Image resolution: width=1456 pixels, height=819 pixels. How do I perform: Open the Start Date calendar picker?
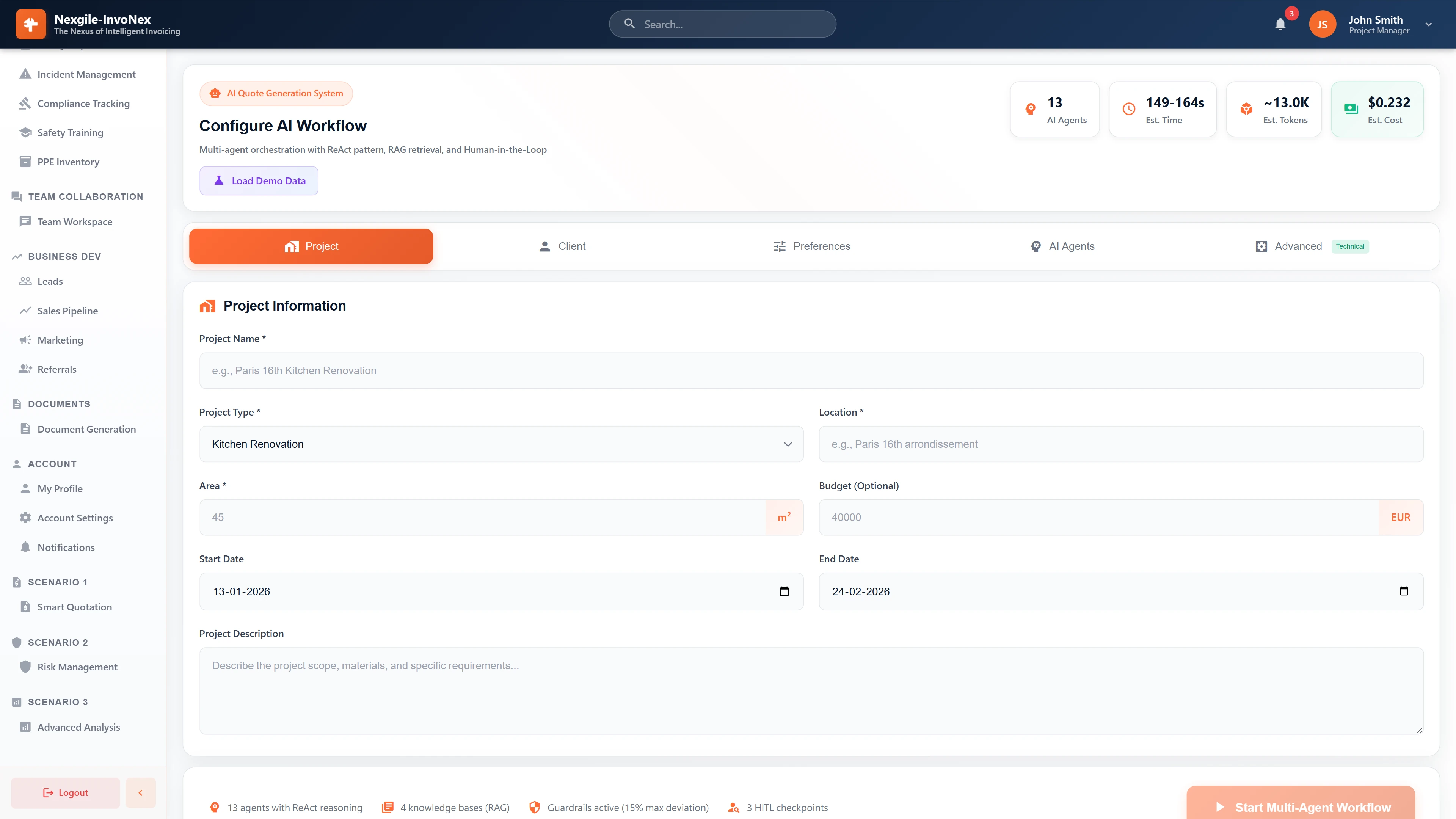point(784,591)
